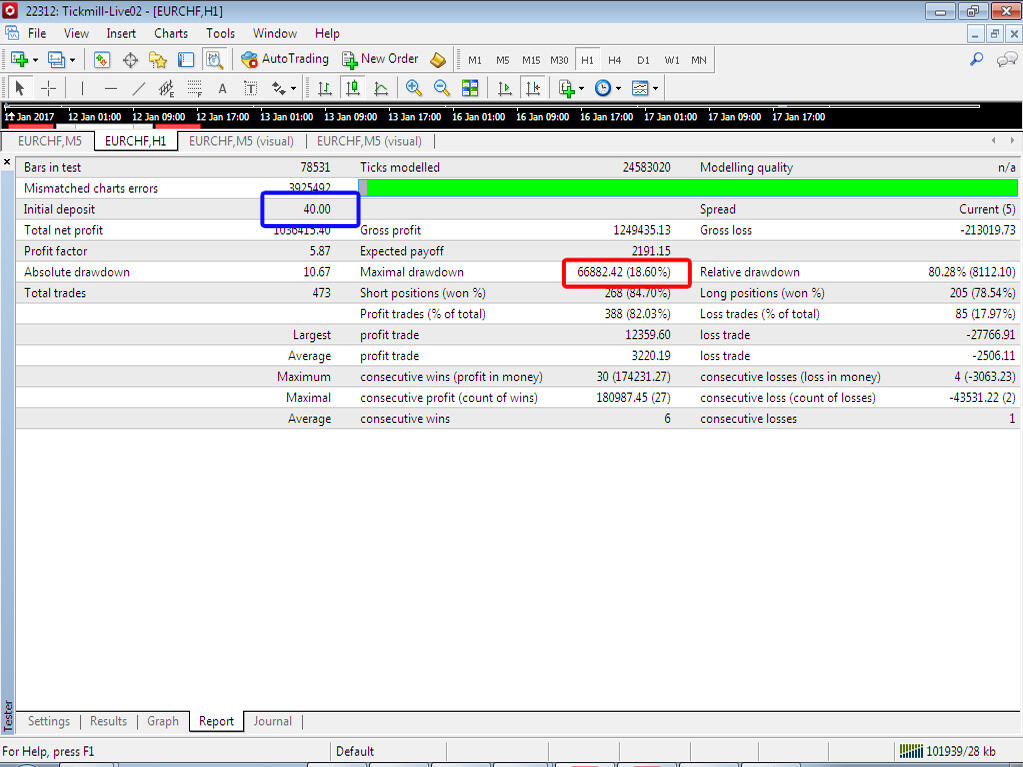Open the Tools menu
The image size is (1023, 767).
tap(221, 33)
